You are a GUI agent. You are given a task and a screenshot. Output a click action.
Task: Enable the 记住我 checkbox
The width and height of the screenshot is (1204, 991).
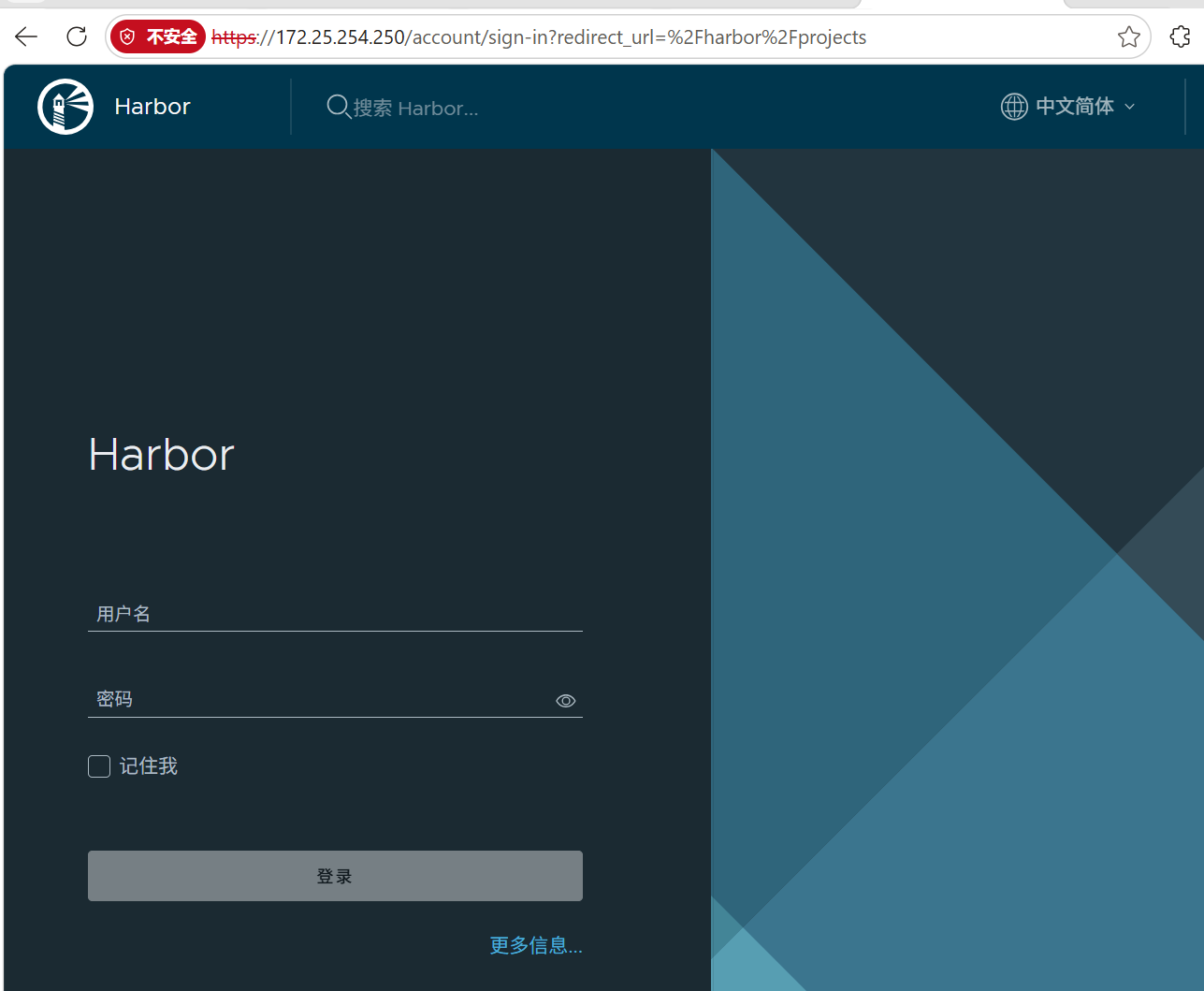[99, 766]
